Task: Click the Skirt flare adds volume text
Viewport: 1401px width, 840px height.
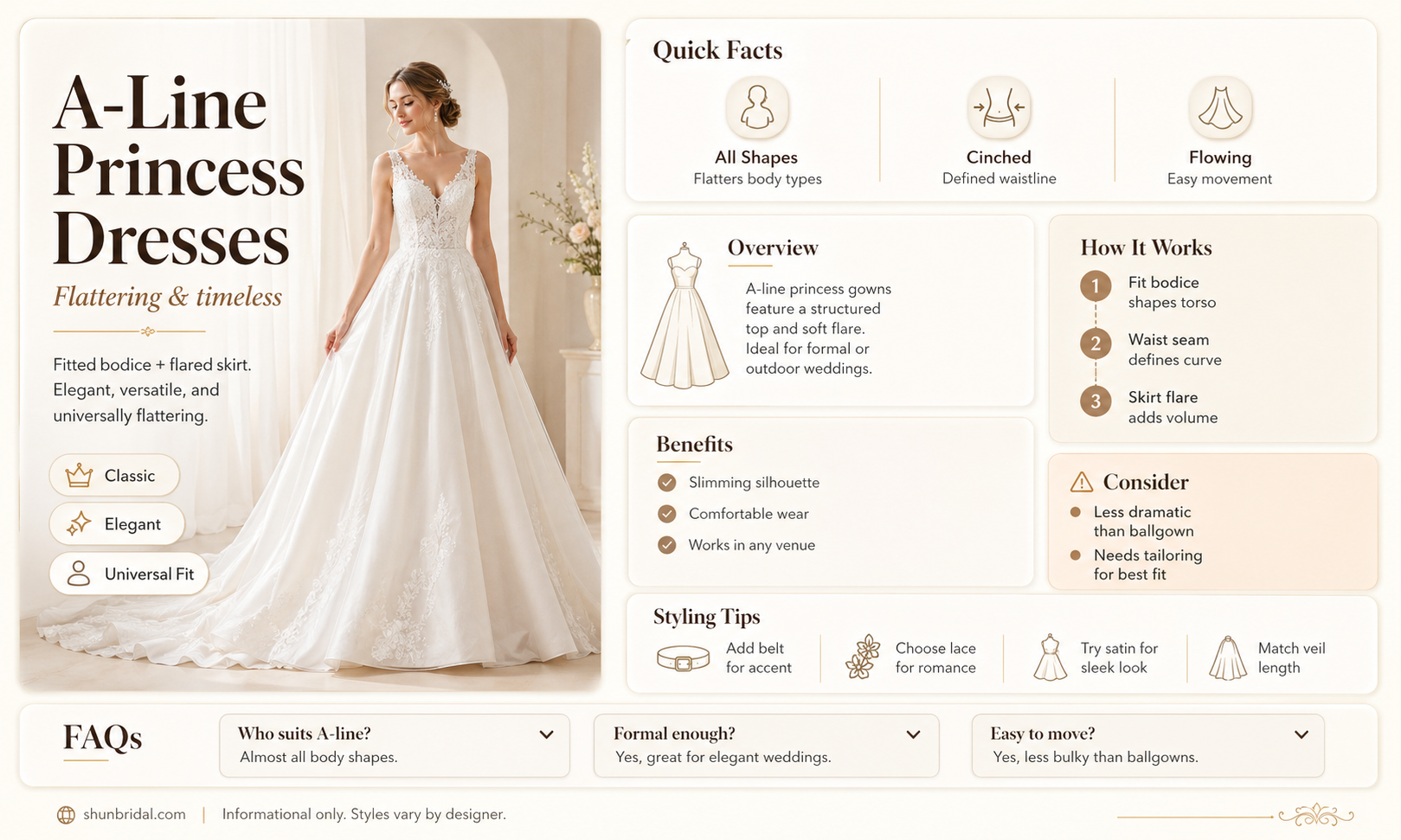Action: click(x=1173, y=407)
